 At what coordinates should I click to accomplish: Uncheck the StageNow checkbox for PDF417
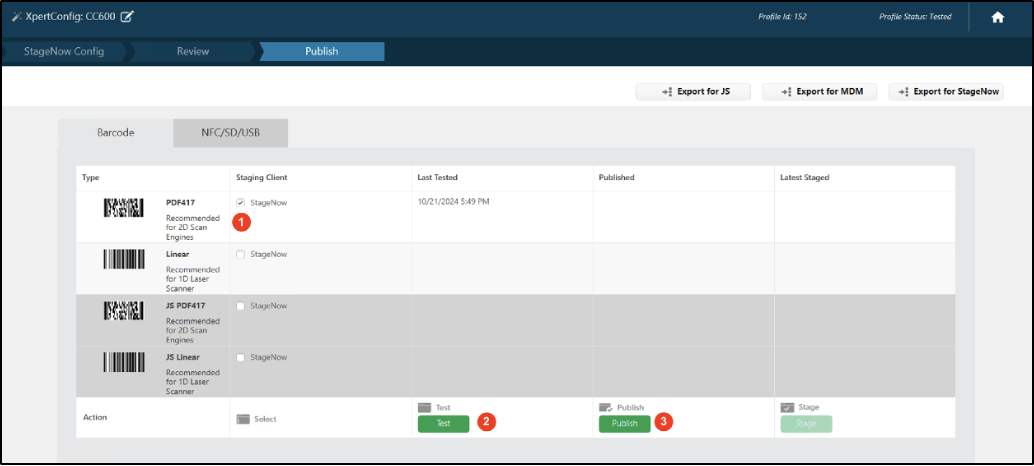[240, 203]
